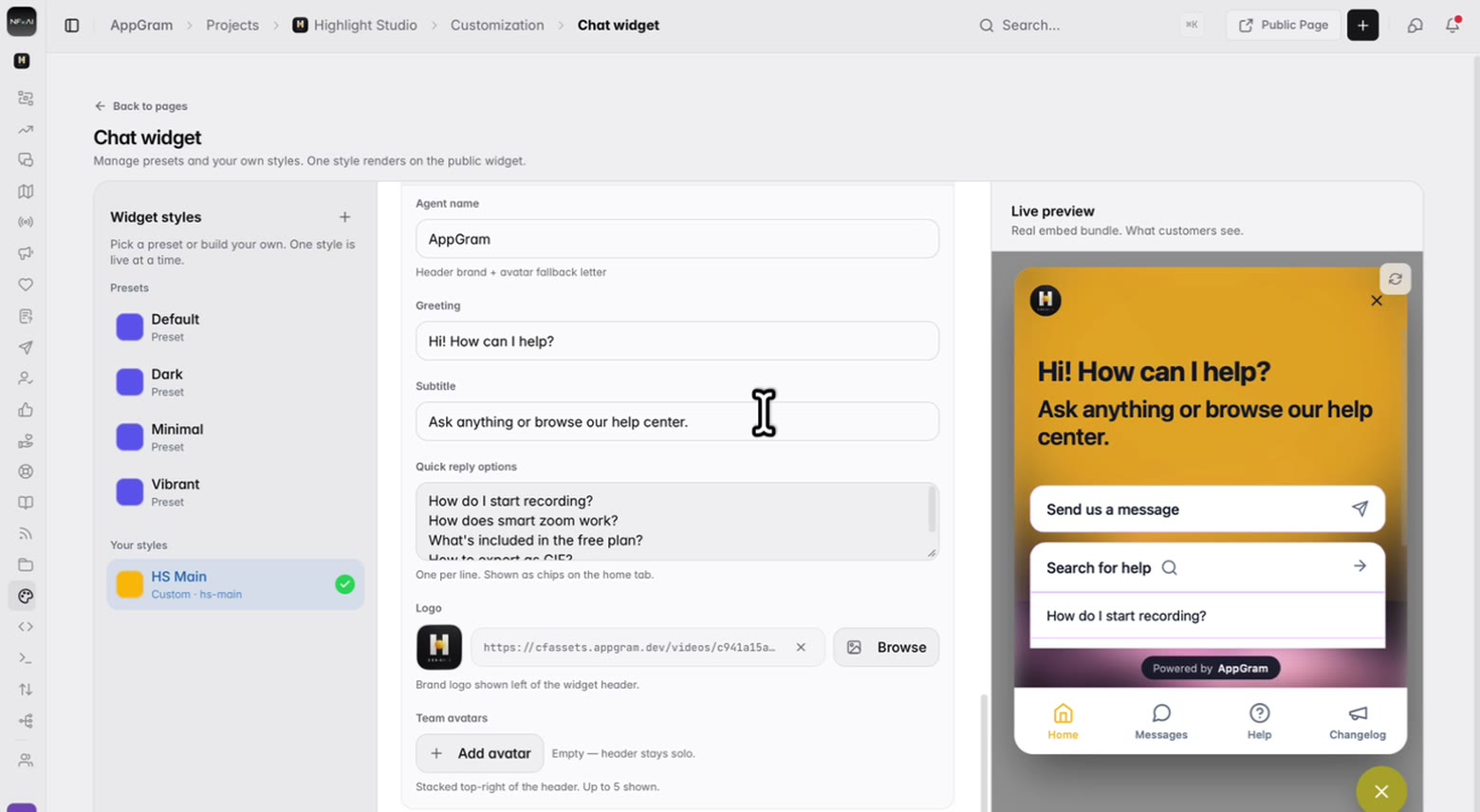Click the black plus button in top bar
The width and height of the screenshot is (1480, 812).
point(1362,26)
